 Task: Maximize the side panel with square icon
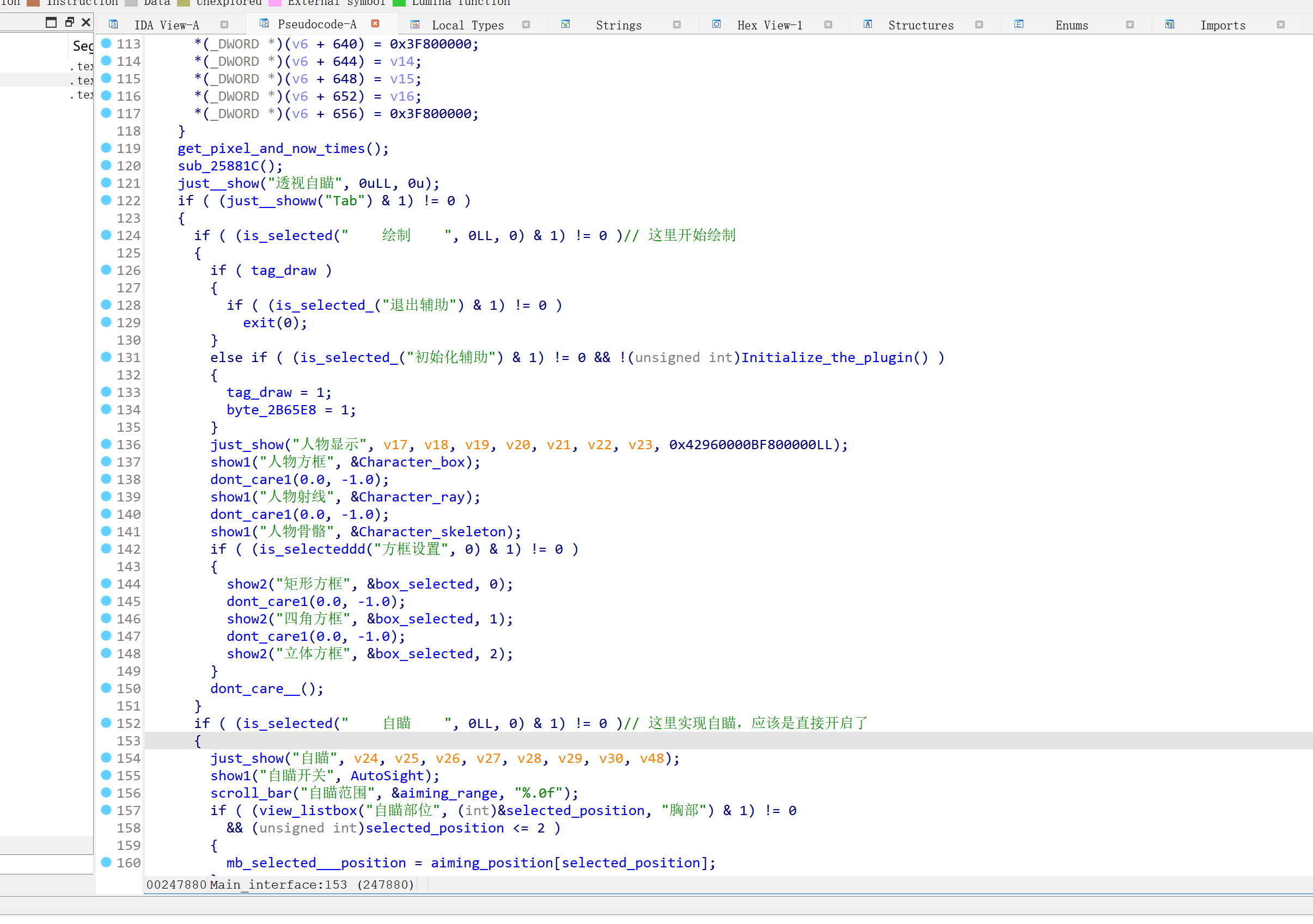coord(51,22)
